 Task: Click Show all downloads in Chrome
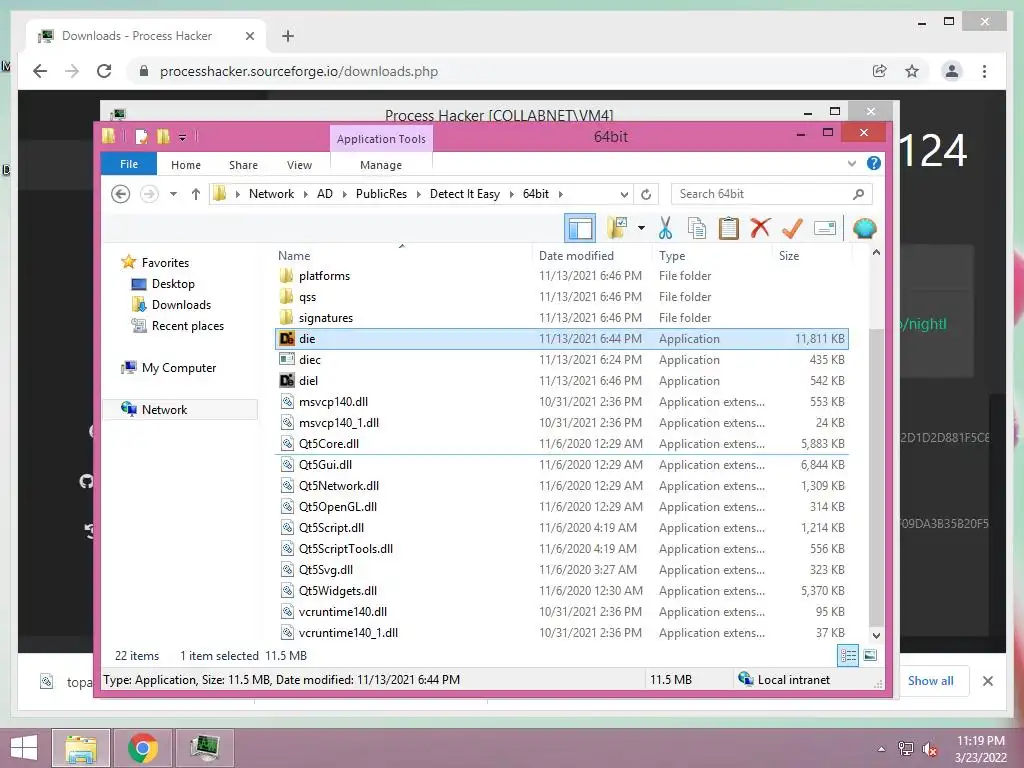pyautogui.click(x=930, y=680)
